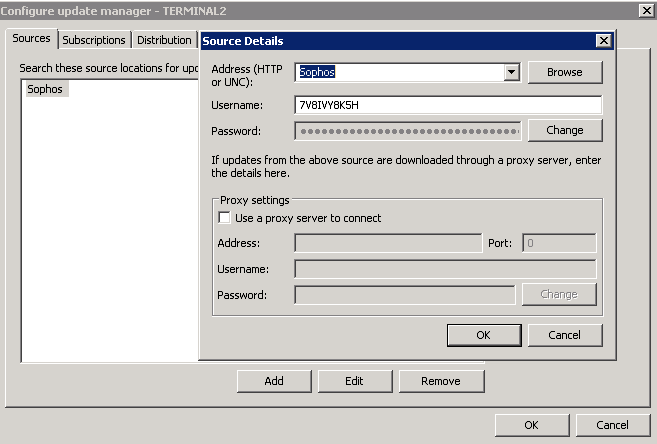The width and height of the screenshot is (657, 444).
Task: Switch to the Subscriptions tab
Action: (94, 40)
